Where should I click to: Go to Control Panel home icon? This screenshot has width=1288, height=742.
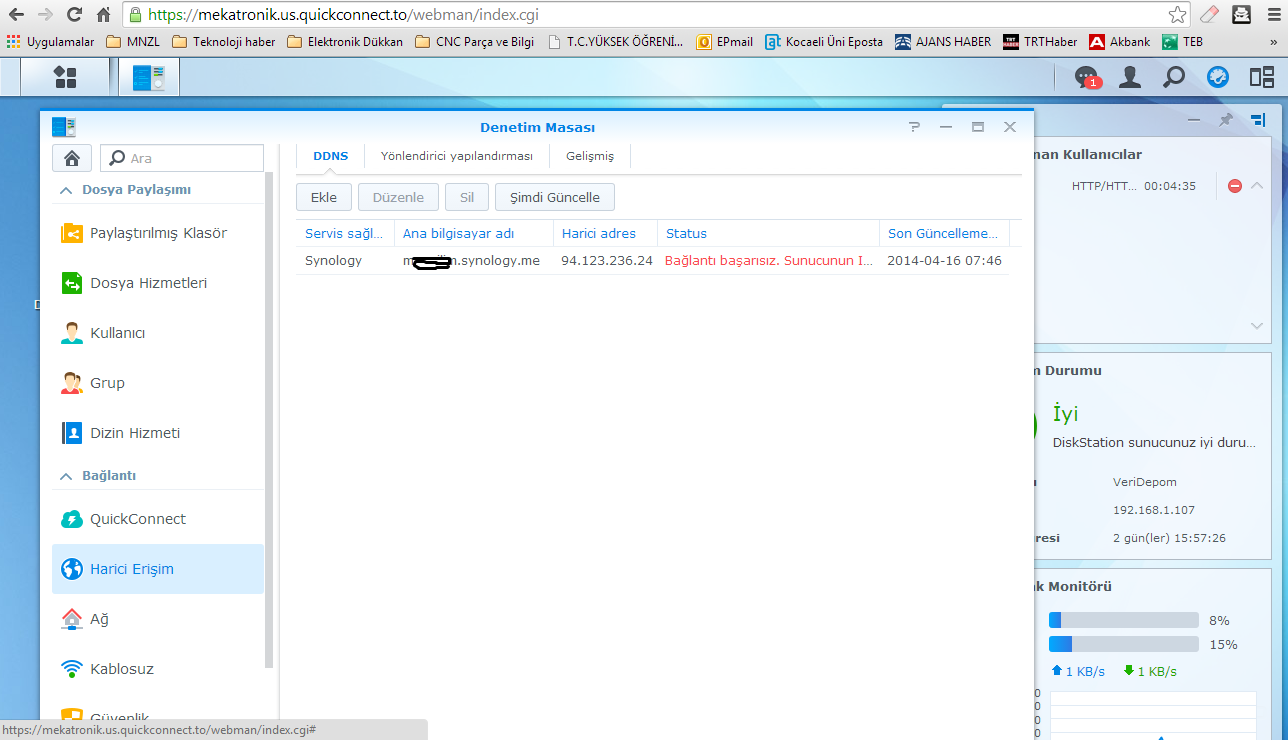tap(72, 158)
